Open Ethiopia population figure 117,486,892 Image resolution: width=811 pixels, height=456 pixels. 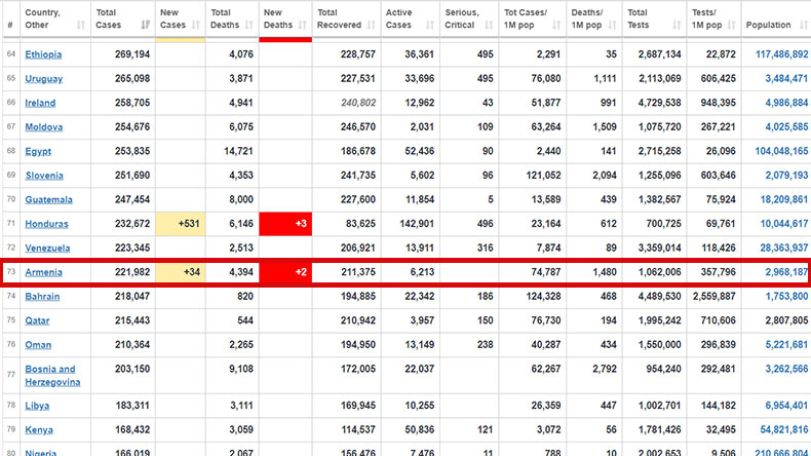click(782, 54)
